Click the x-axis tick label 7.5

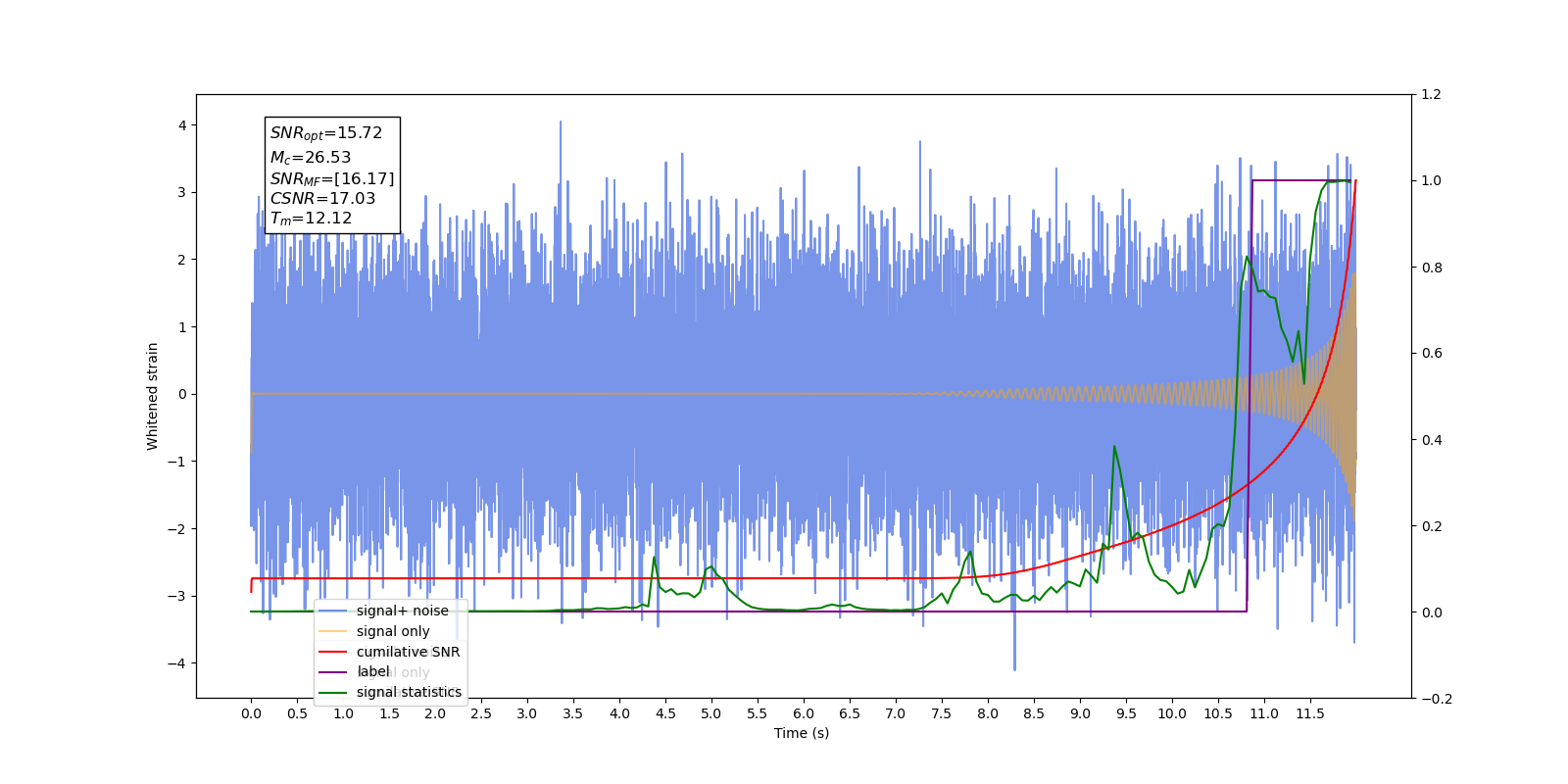(942, 713)
